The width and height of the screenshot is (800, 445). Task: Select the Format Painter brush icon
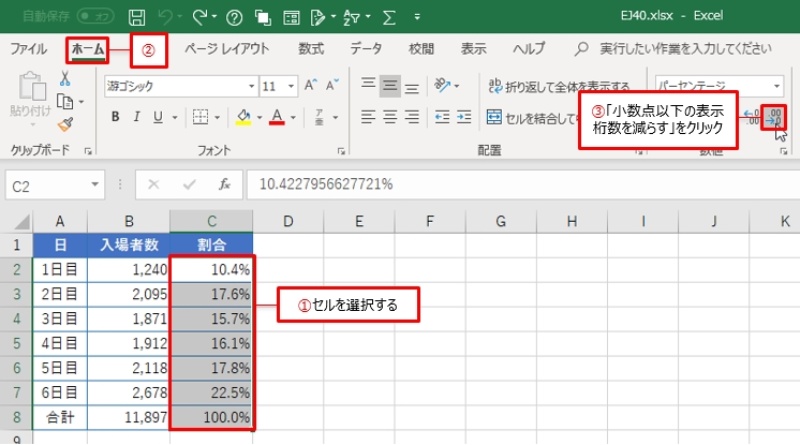(x=65, y=124)
